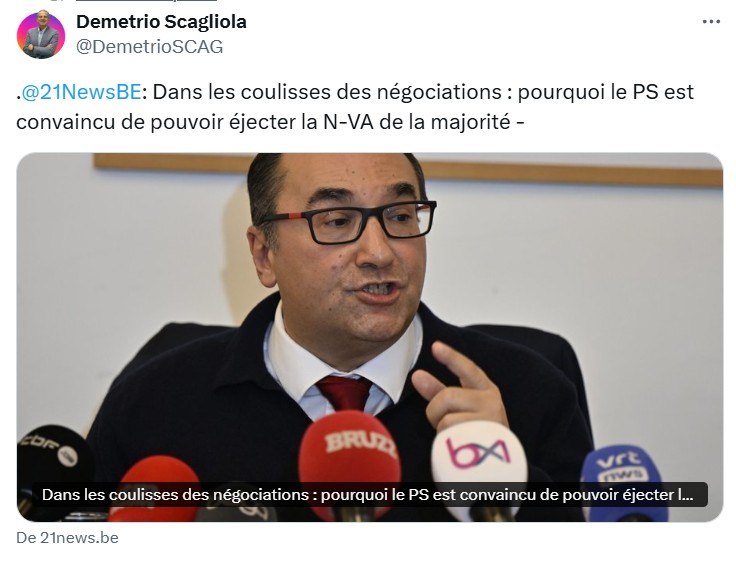Open the @DemetrioSCAG handle link
The image size is (736, 564).
coord(149,46)
